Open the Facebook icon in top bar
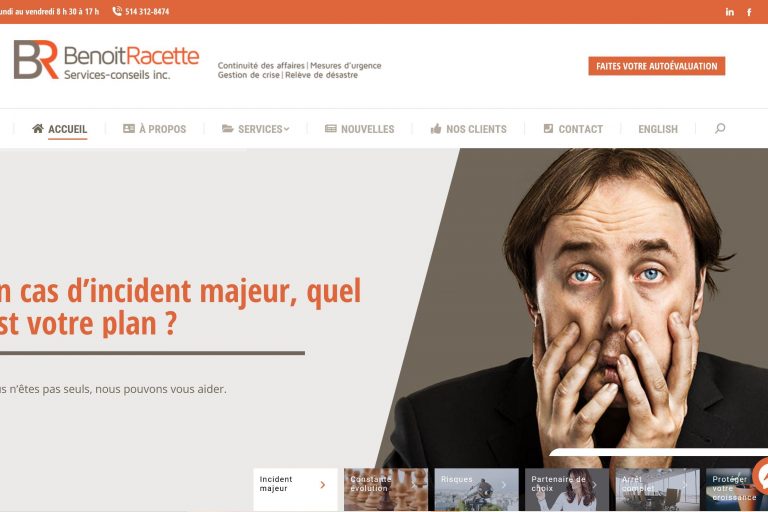 tap(749, 12)
